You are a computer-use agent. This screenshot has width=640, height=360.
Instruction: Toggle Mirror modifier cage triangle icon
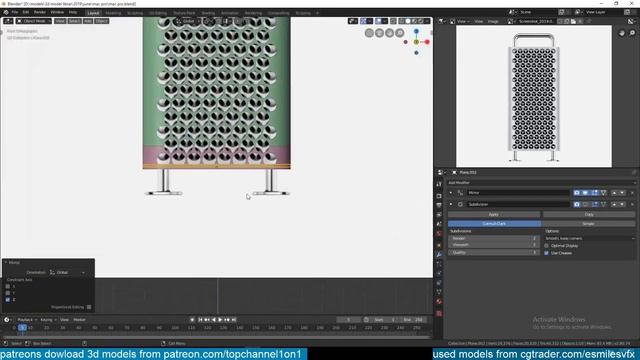point(603,193)
